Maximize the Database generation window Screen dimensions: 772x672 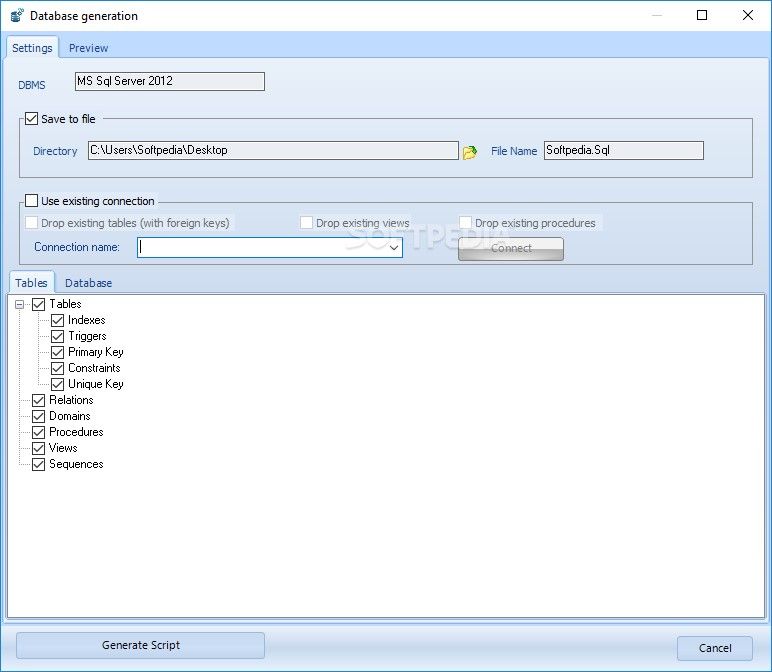coord(702,15)
